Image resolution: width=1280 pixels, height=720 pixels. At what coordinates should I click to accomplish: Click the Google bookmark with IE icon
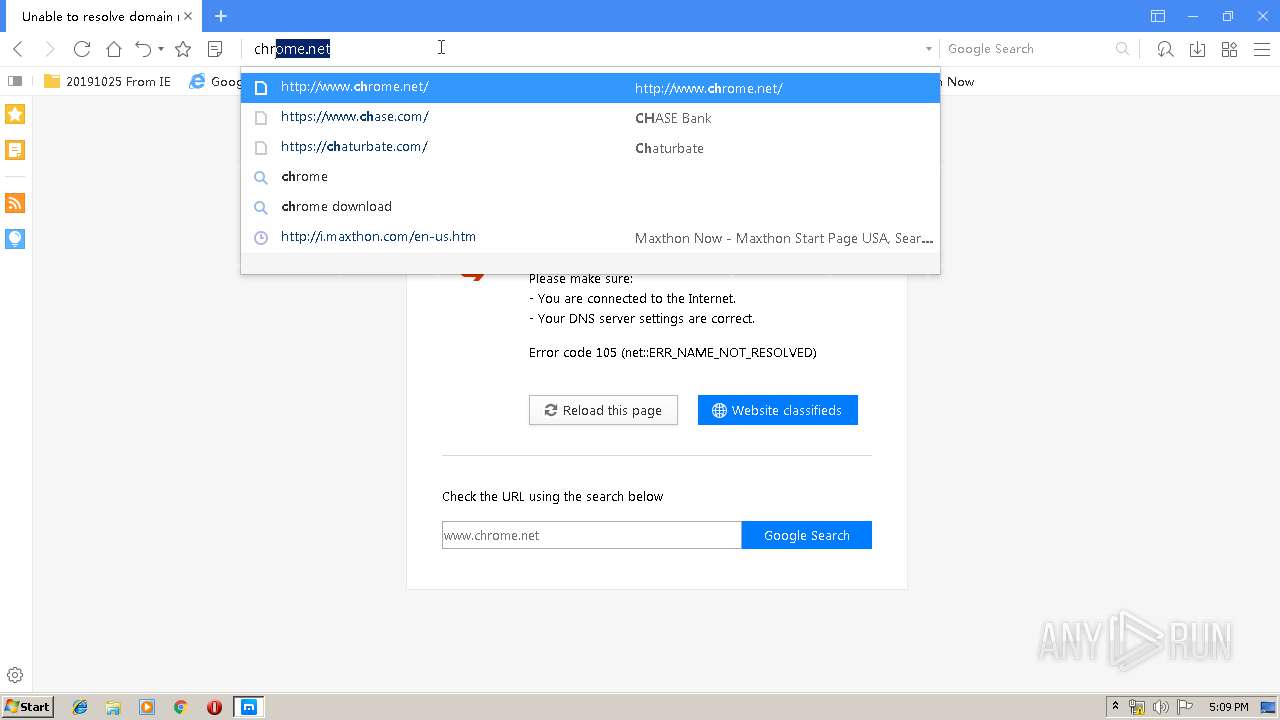(x=214, y=81)
